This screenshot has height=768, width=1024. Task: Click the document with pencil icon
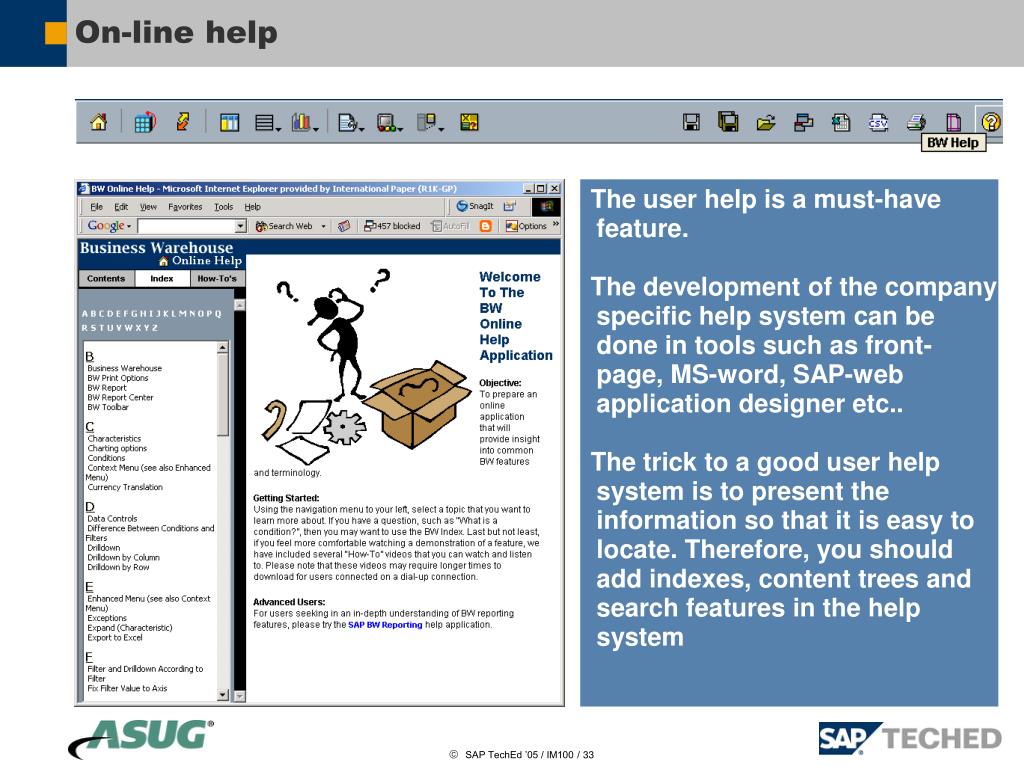pos(347,122)
